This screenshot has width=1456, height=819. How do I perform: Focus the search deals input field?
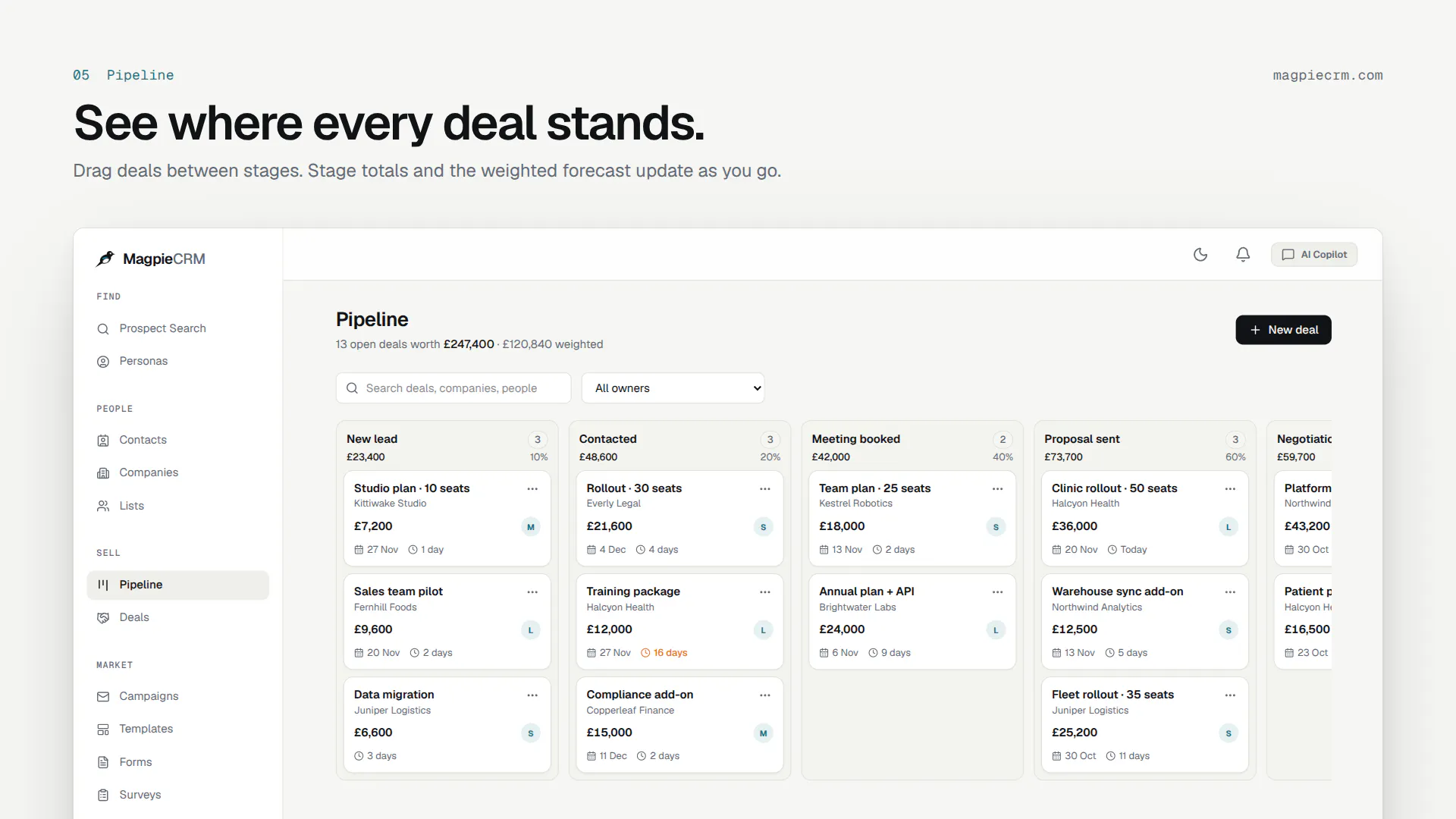(x=453, y=388)
